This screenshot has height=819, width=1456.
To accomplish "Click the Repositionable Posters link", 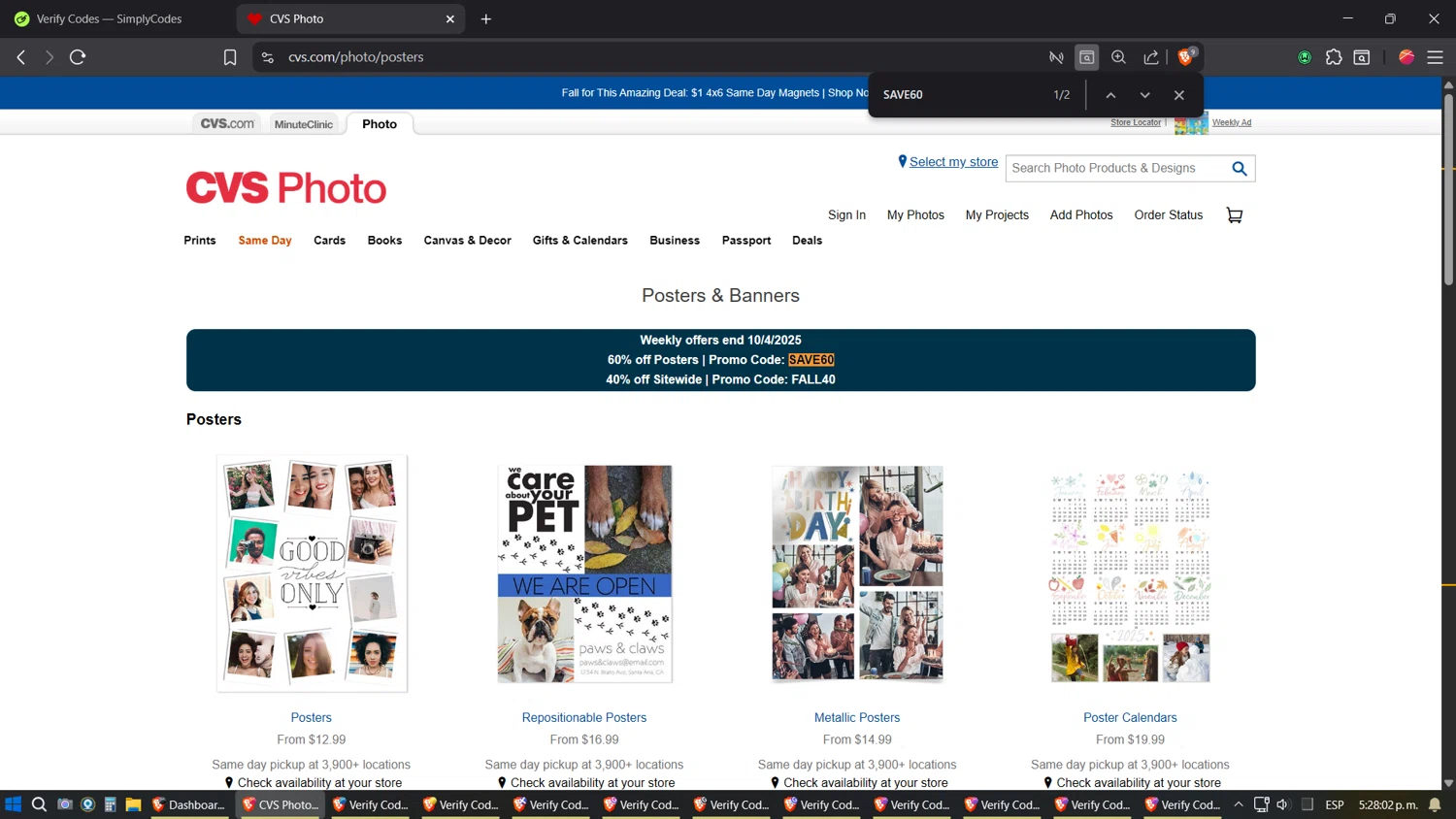I will pos(584,718).
